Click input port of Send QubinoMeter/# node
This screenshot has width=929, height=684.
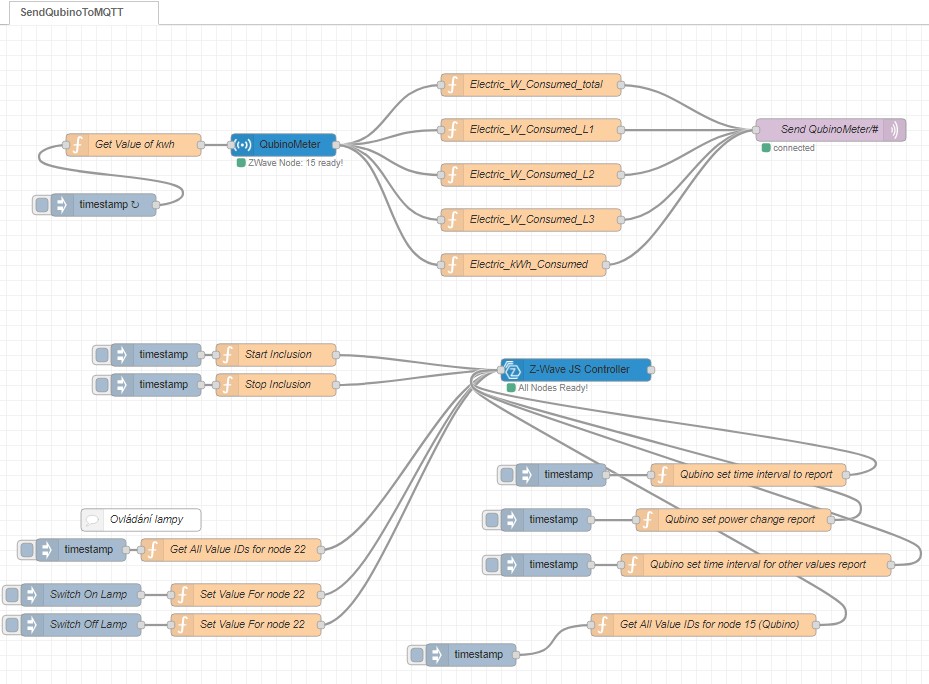[x=756, y=130]
